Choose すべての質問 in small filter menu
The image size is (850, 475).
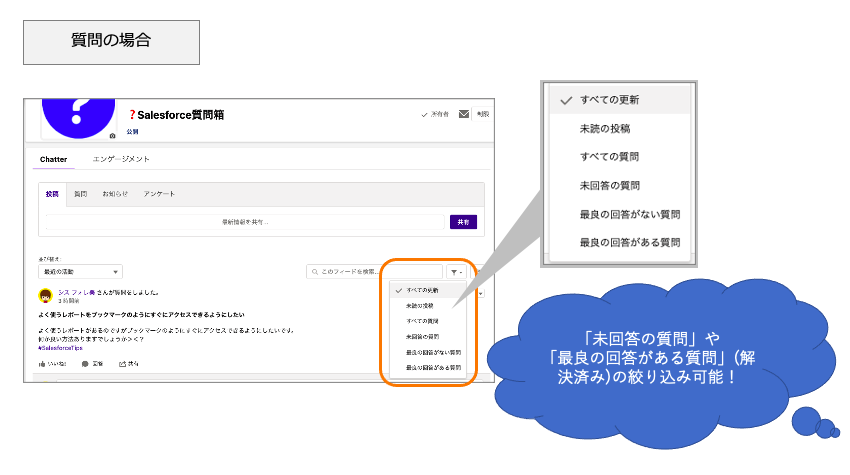click(x=428, y=321)
